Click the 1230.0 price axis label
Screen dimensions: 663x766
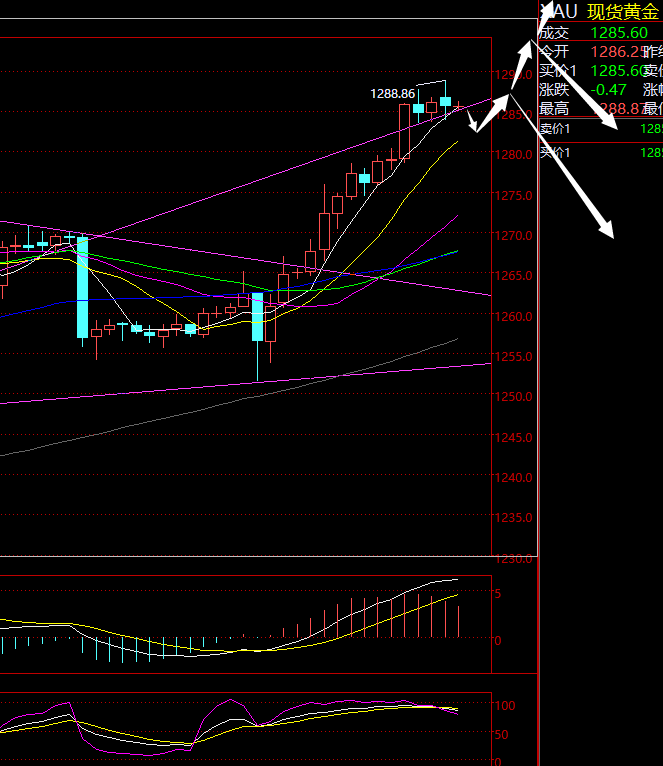[513, 559]
